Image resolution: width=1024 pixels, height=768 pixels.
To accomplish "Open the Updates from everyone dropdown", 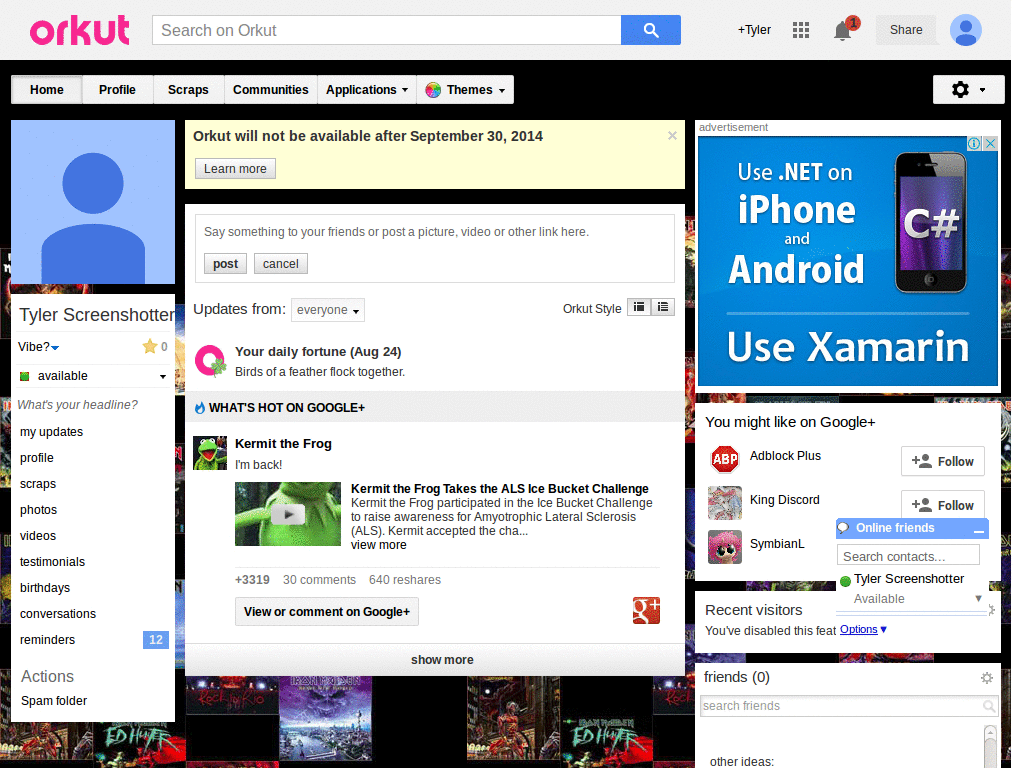I will [328, 310].
